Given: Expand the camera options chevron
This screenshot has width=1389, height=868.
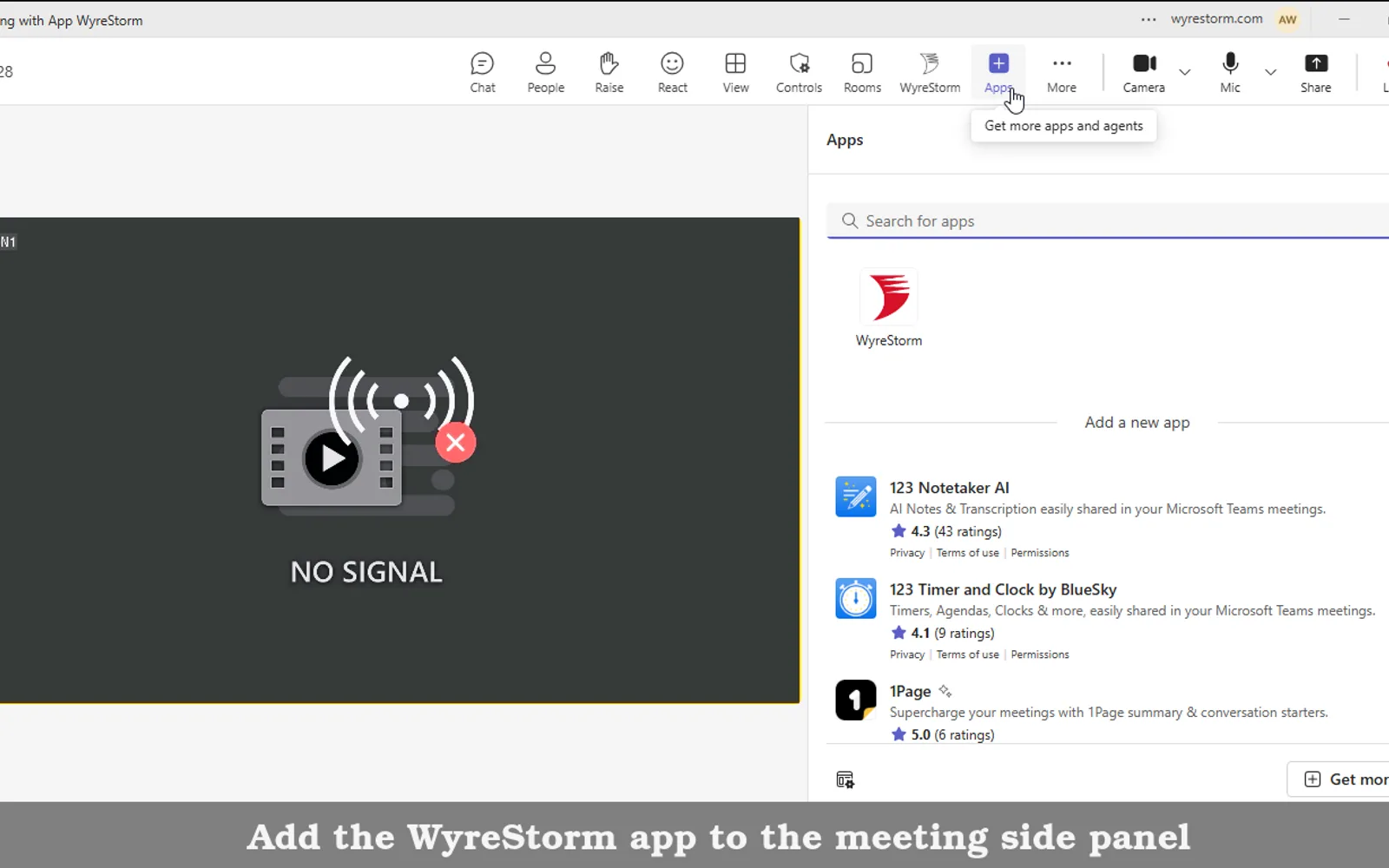Looking at the screenshot, I should point(1184,72).
